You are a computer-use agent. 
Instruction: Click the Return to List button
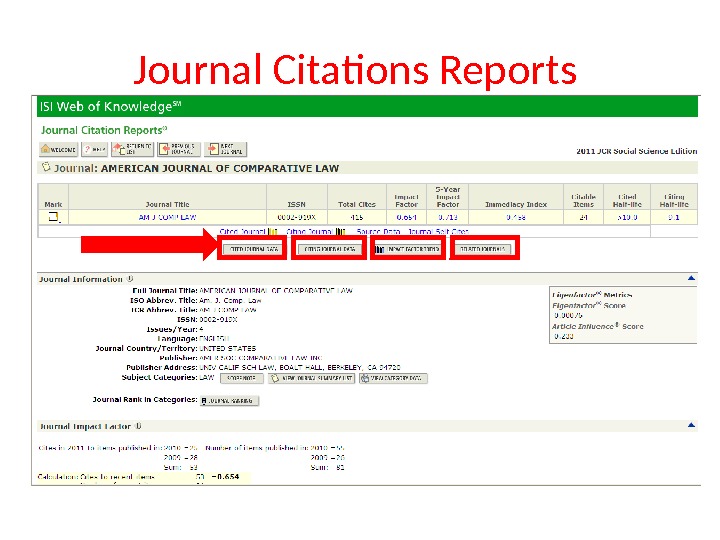132,149
